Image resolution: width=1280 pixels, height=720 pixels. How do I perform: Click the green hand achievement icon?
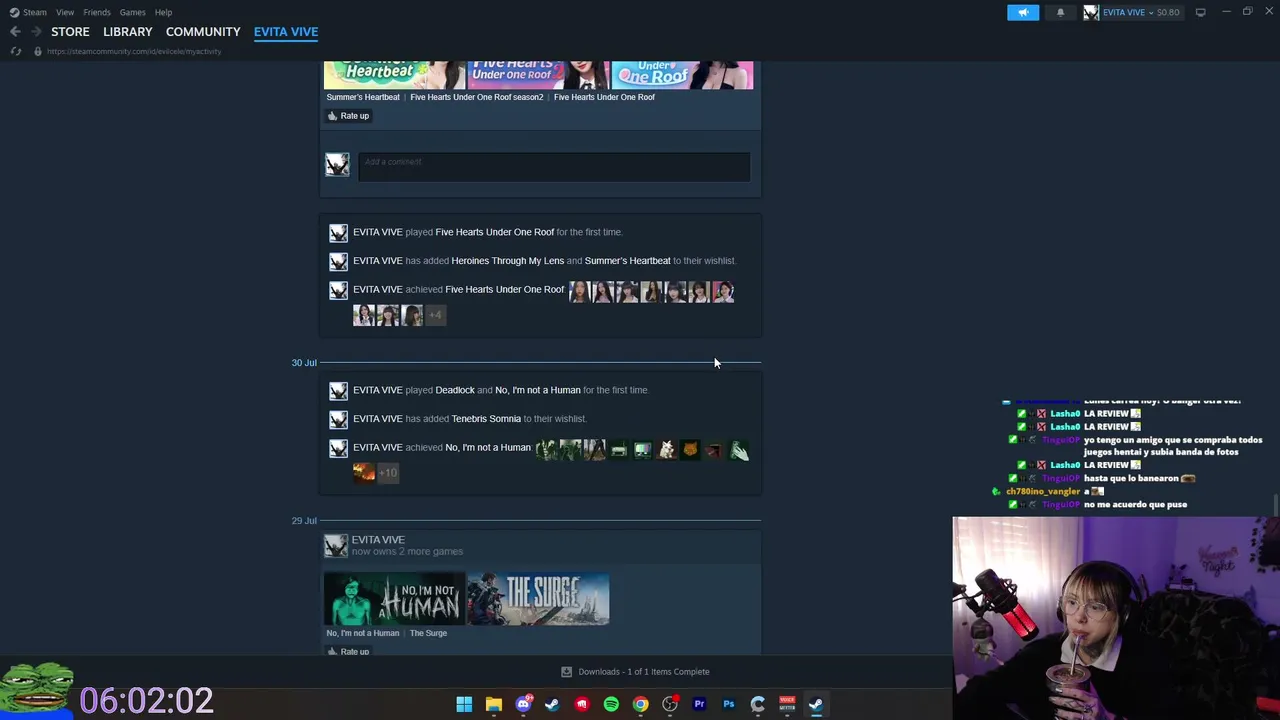[x=738, y=450]
